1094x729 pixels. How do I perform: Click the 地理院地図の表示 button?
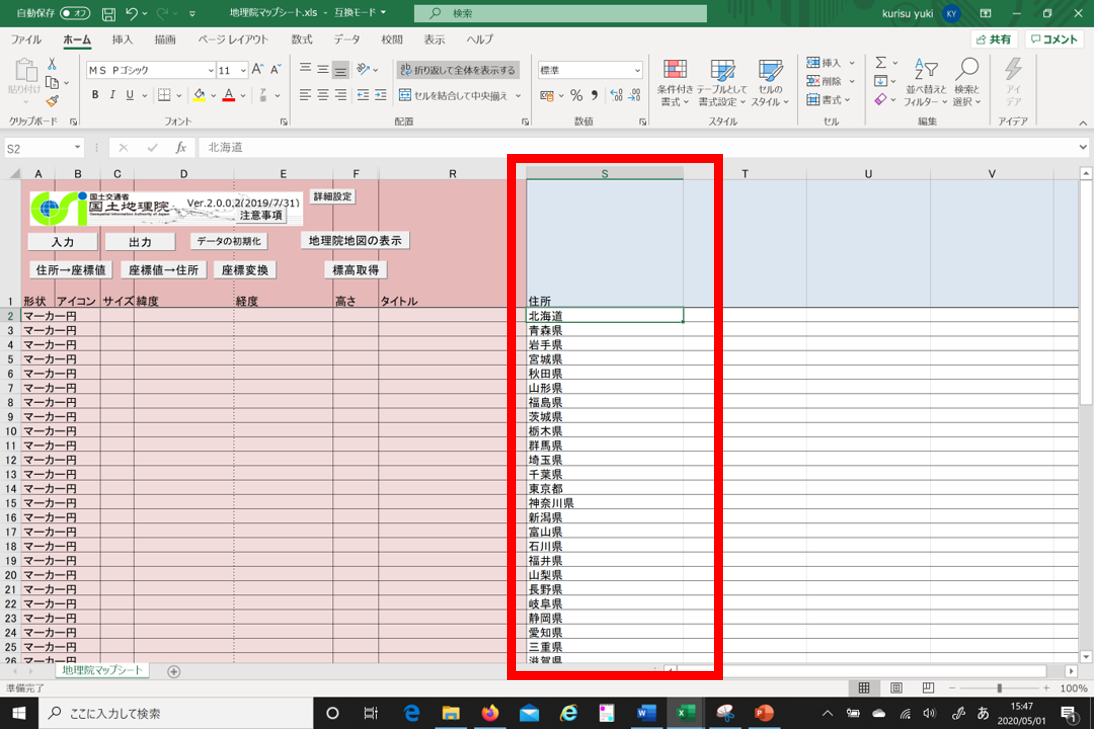(355, 241)
